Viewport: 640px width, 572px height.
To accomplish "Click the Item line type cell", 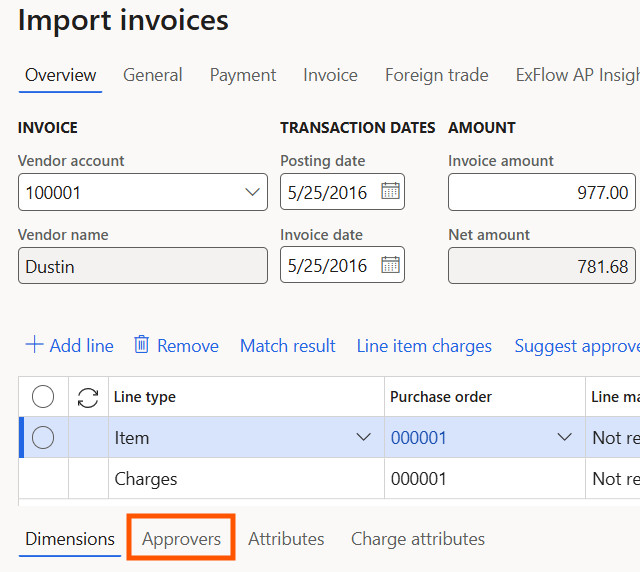I will (246, 437).
